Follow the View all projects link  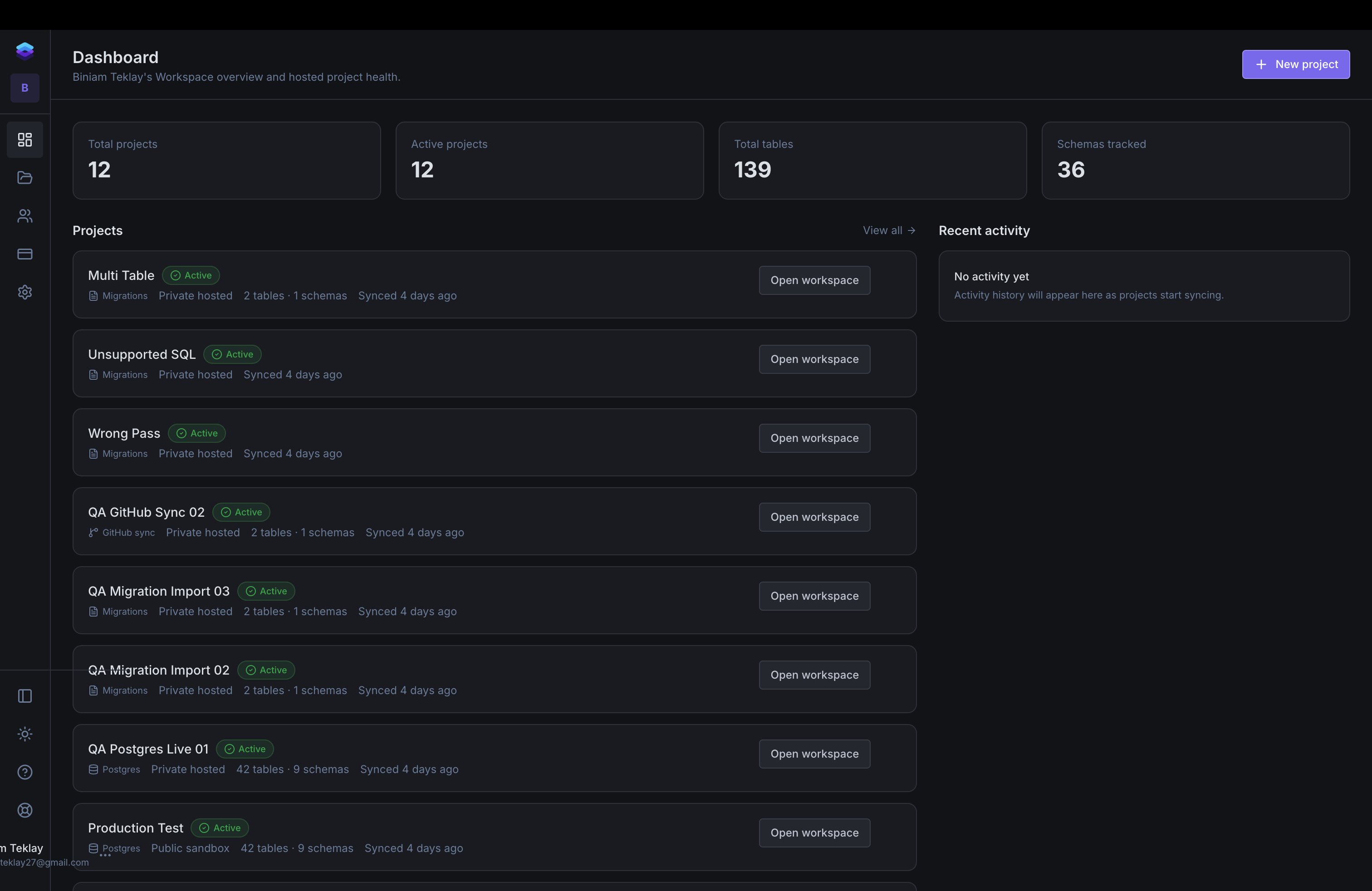point(888,230)
